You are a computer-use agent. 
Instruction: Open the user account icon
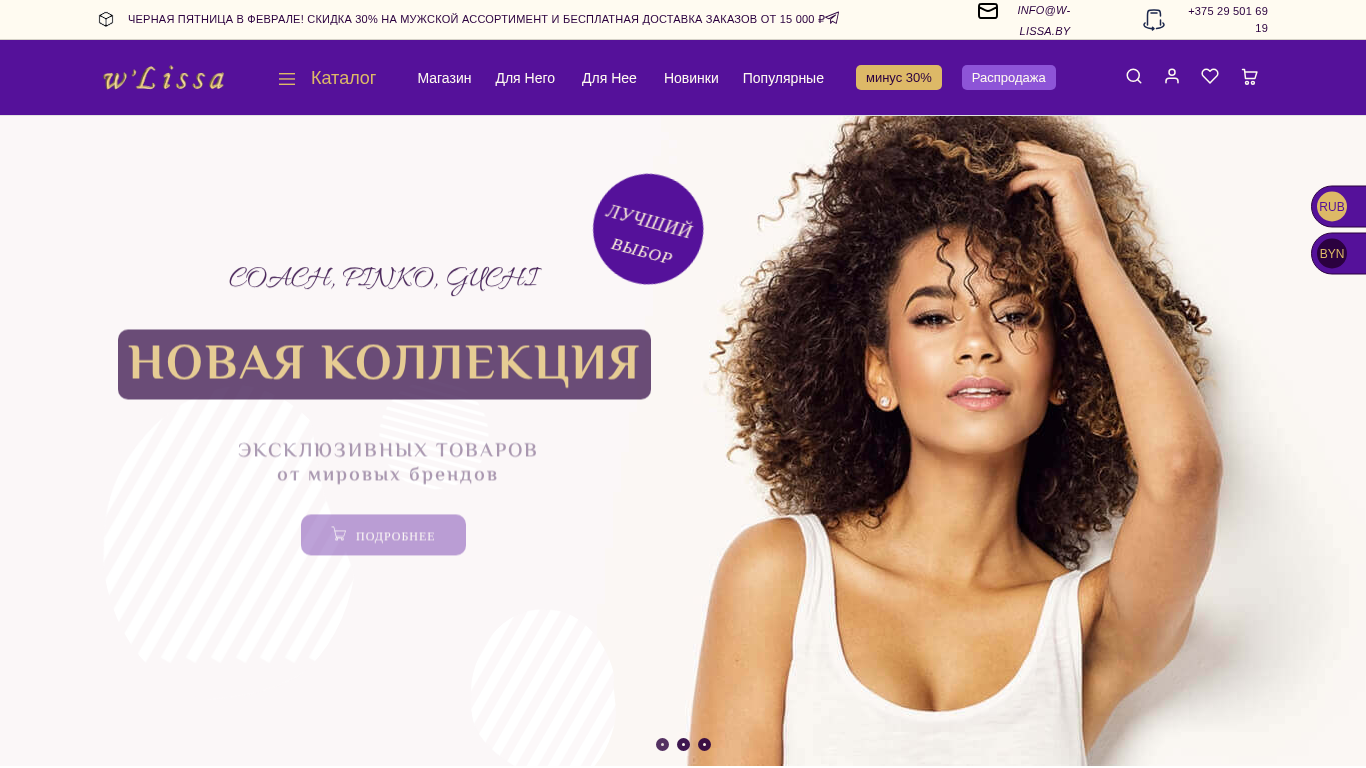(x=1172, y=76)
